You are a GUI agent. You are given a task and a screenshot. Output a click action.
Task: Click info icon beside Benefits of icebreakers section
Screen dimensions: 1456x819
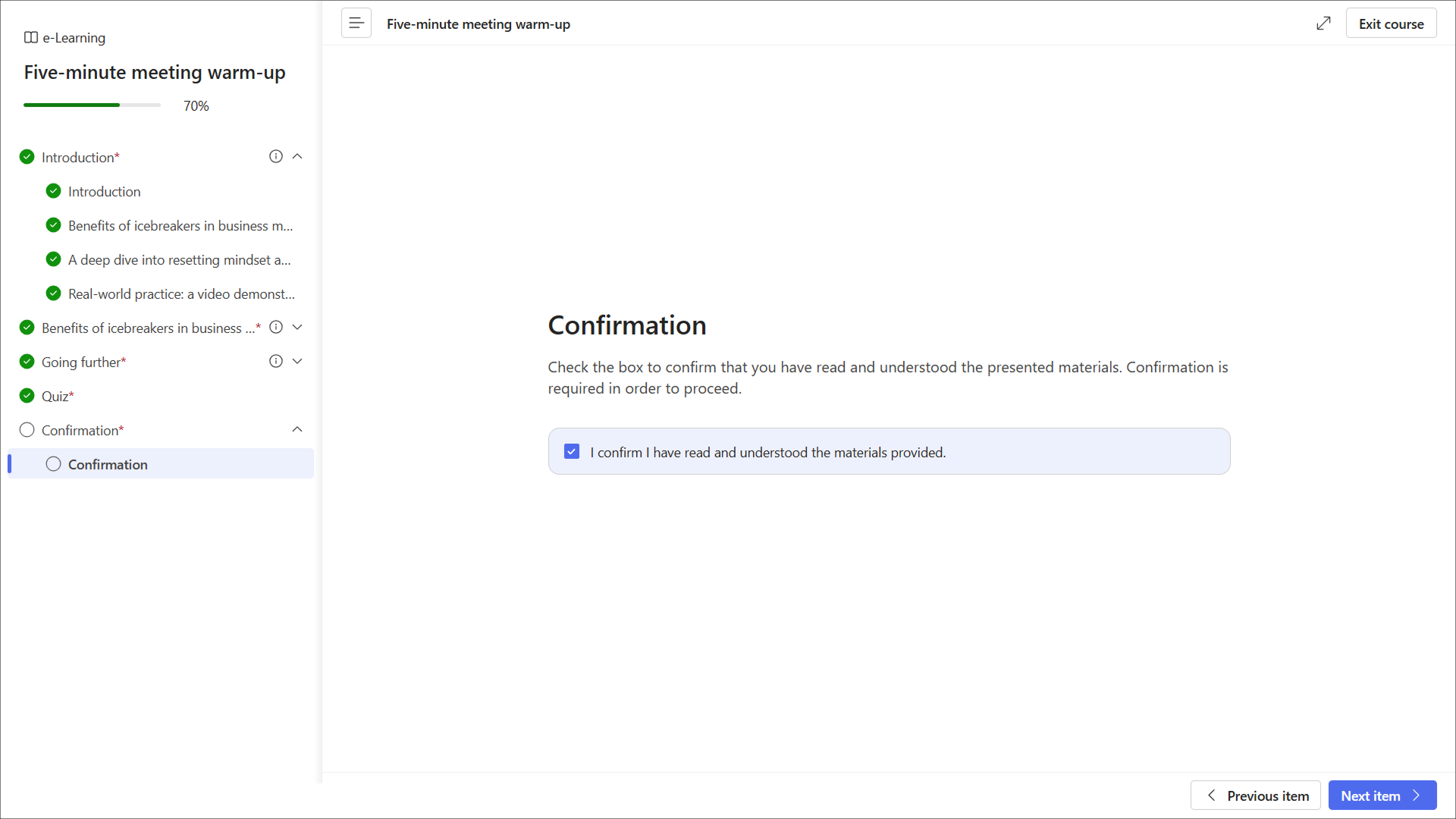coord(276,327)
